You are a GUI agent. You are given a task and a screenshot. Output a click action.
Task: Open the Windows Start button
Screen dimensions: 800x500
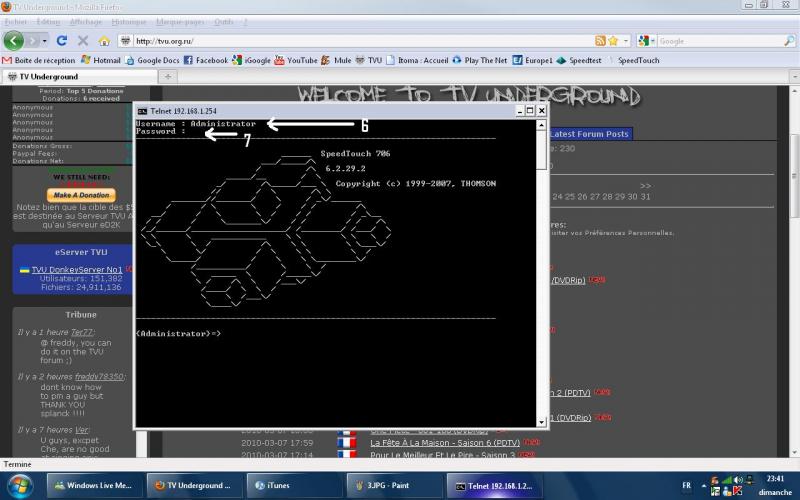pyautogui.click(x=18, y=485)
